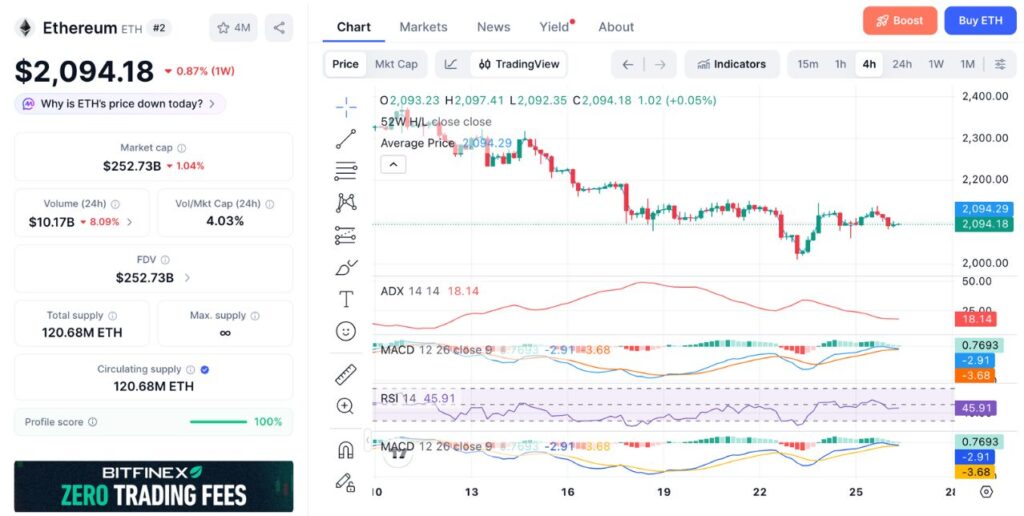This screenshot has height=516, width=1024.
Task: Show Profile score info tooltip
Action: tap(93, 422)
